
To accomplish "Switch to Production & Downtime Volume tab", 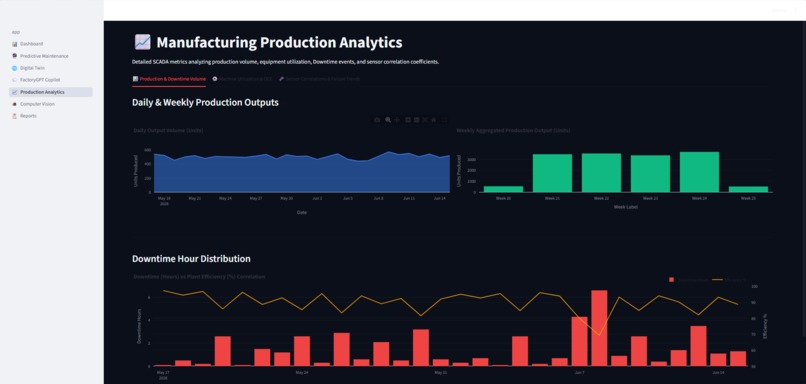I will [169, 79].
